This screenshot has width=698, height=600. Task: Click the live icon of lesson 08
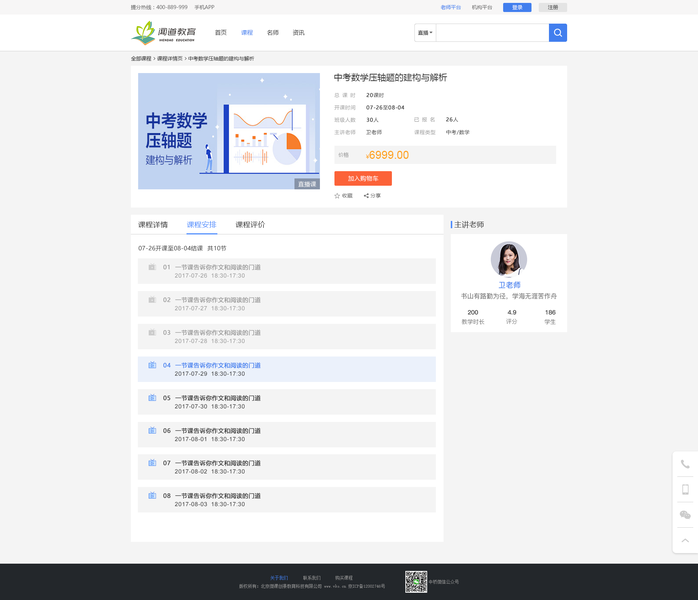(x=152, y=495)
